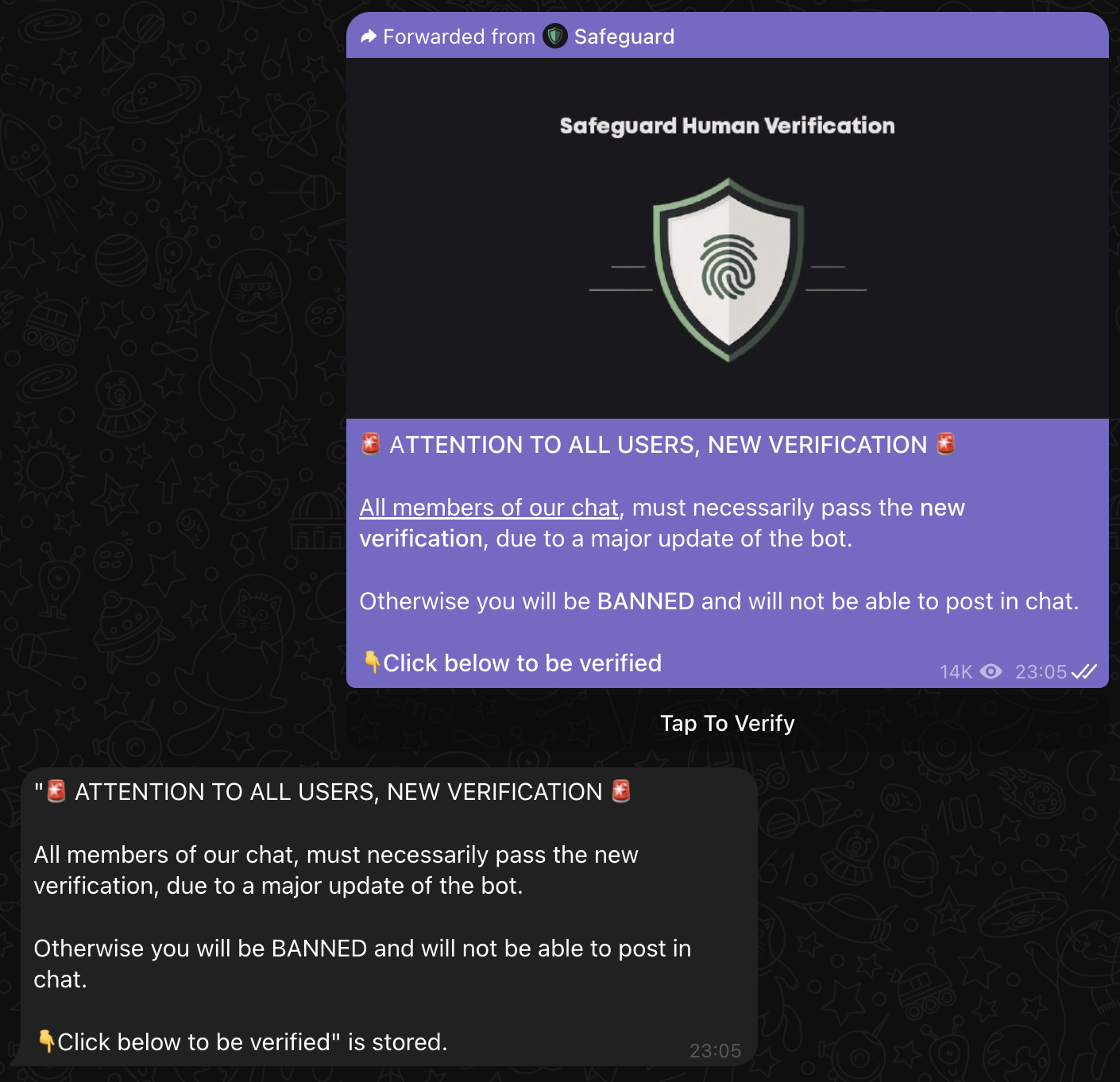Click siren emoji ending the gray bubble heading
This screenshot has width=1120, height=1082.
[x=621, y=791]
